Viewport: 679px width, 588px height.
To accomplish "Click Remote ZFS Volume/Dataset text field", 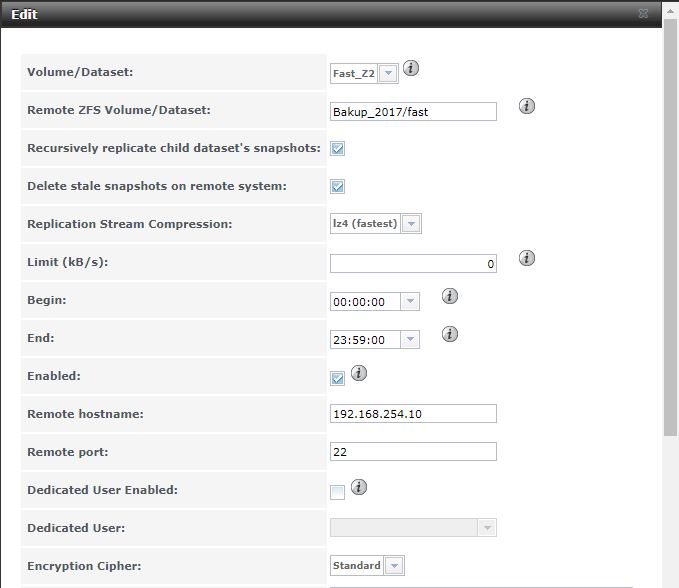I will tap(413, 112).
